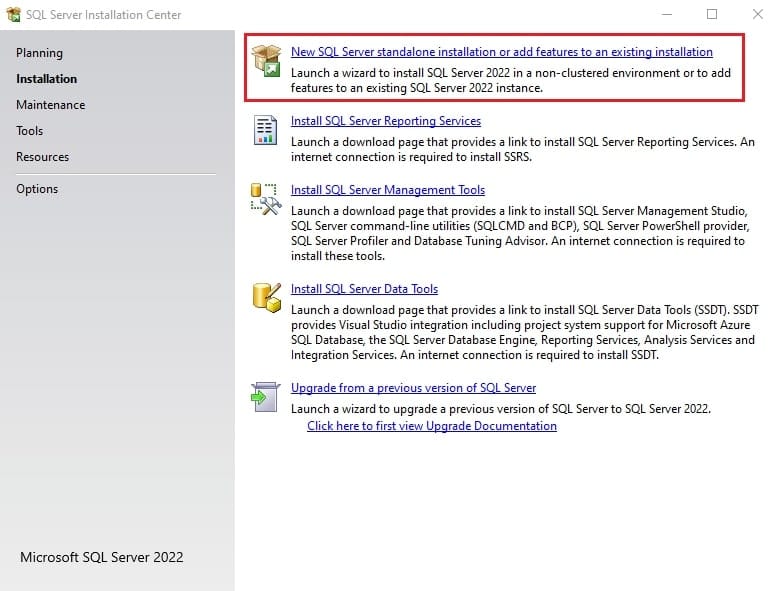
Task: Click the SQL Server Installation Center title text
Action: point(104,15)
